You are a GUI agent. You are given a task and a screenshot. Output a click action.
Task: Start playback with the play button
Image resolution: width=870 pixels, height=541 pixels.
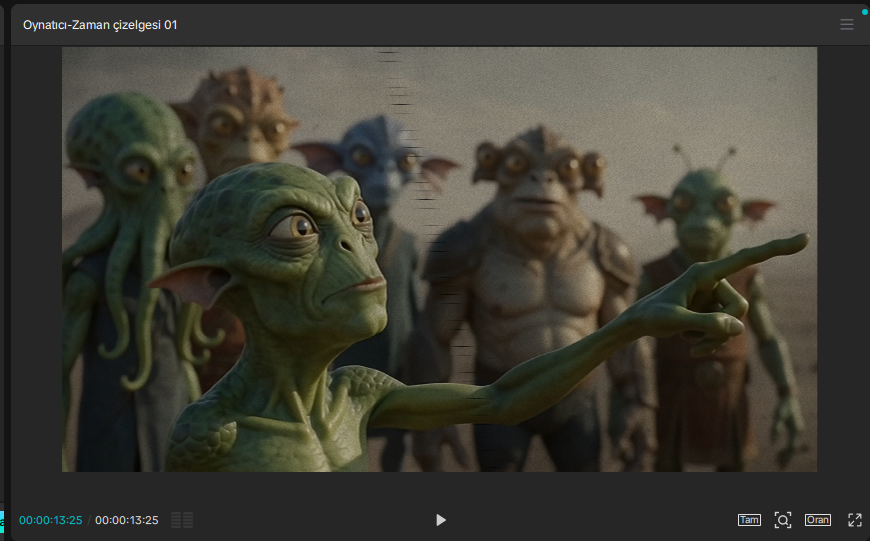441,520
